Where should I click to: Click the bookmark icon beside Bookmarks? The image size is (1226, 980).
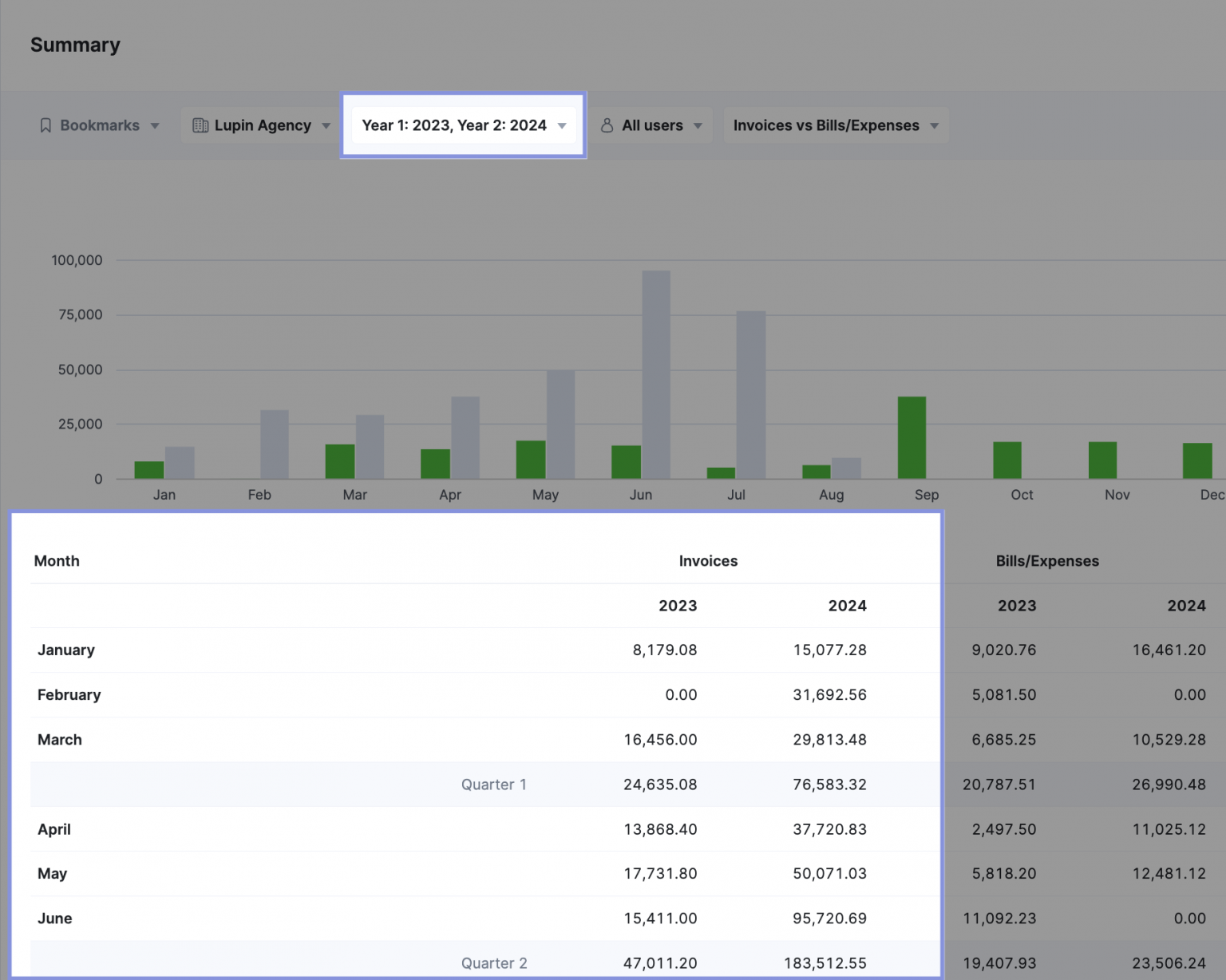point(45,124)
